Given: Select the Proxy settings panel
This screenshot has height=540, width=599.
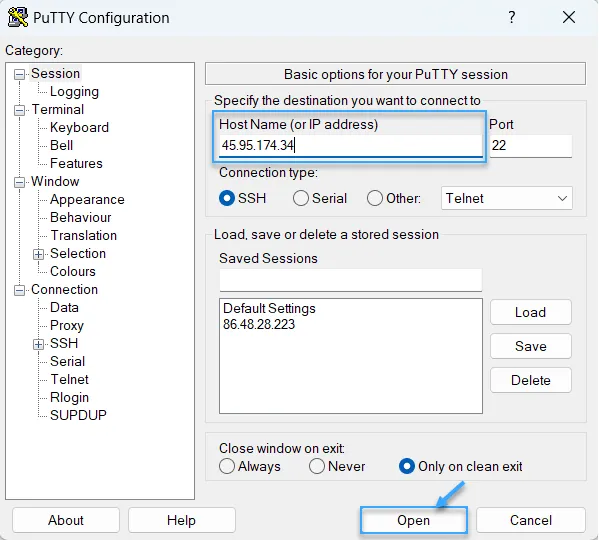Looking at the screenshot, I should click(67, 325).
